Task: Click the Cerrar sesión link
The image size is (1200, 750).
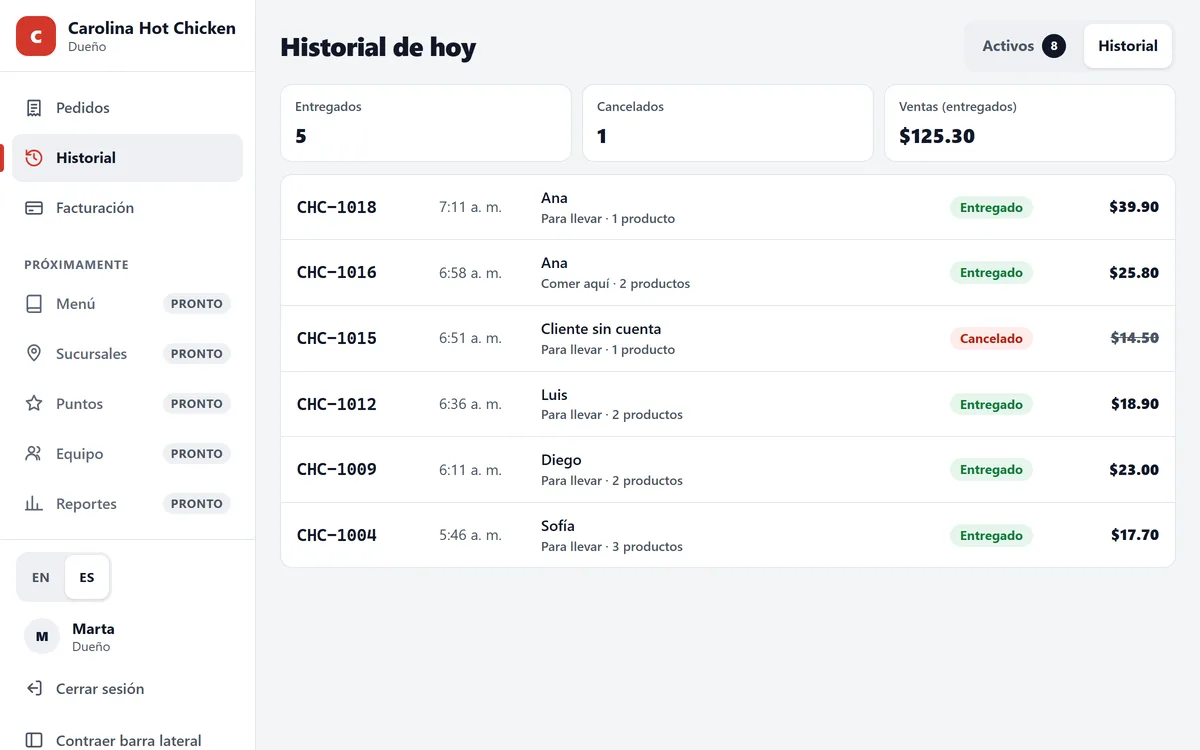Action: [128, 689]
